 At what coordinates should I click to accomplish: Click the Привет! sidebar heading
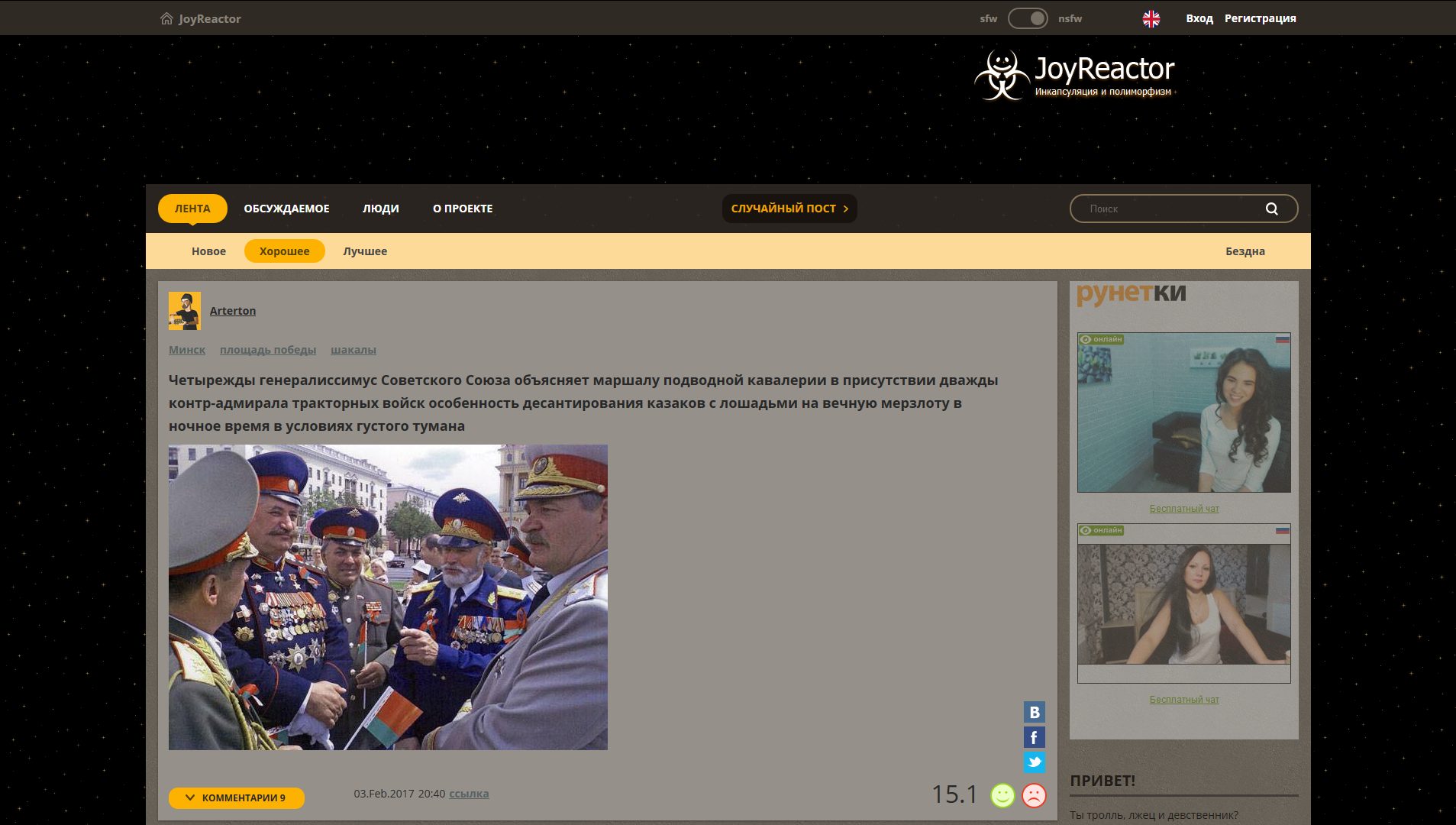[1102, 781]
